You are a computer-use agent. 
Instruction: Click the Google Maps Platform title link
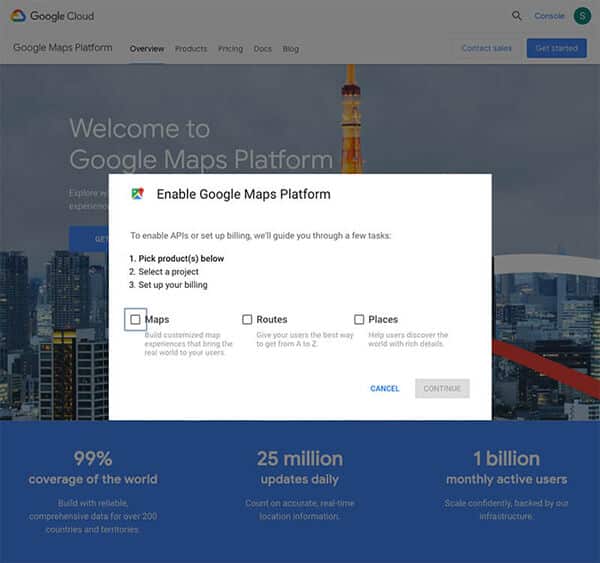[x=62, y=48]
